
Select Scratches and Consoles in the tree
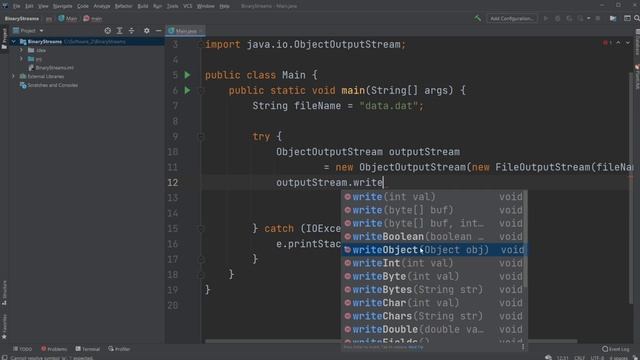[x=52, y=85]
